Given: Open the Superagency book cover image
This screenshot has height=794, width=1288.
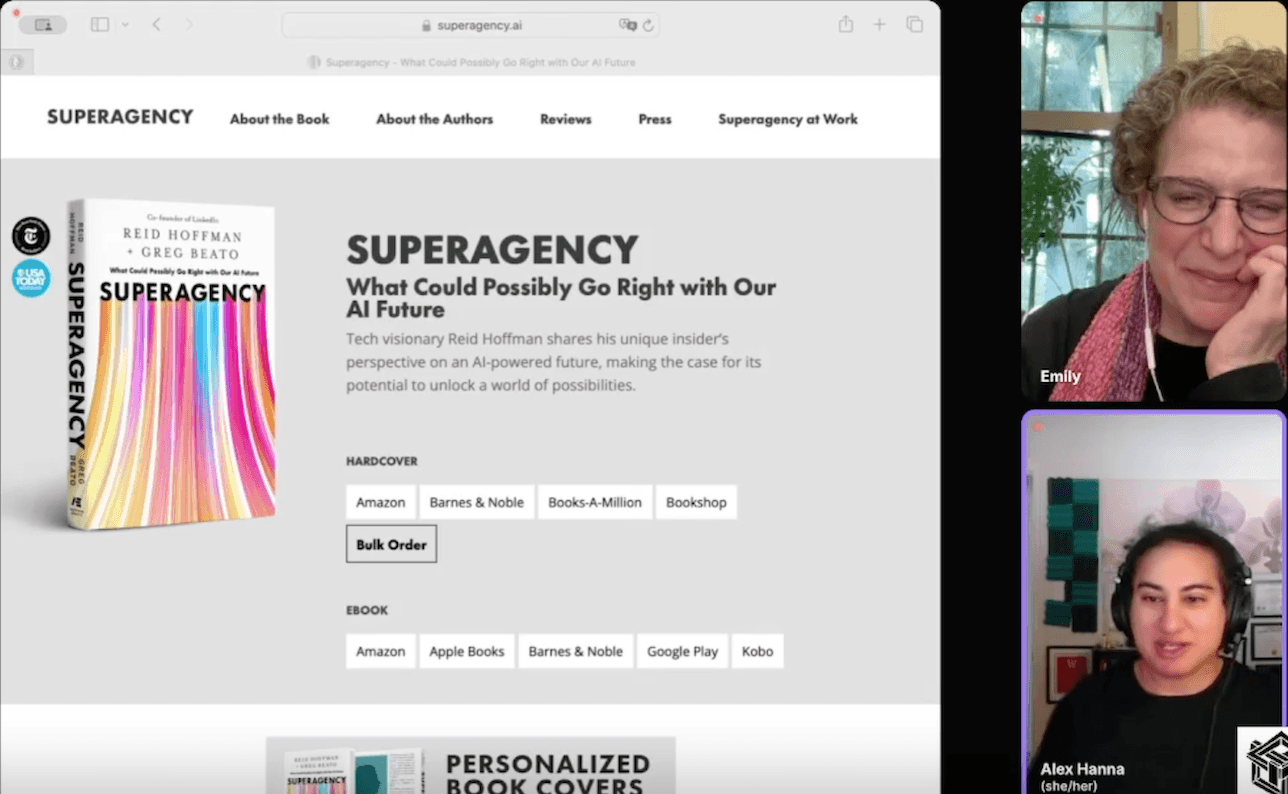Looking at the screenshot, I should [x=172, y=363].
